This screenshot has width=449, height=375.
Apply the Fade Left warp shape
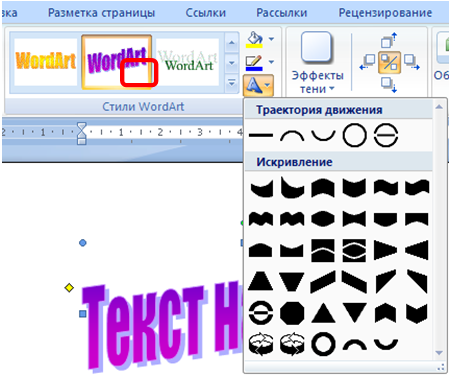tap(417, 250)
